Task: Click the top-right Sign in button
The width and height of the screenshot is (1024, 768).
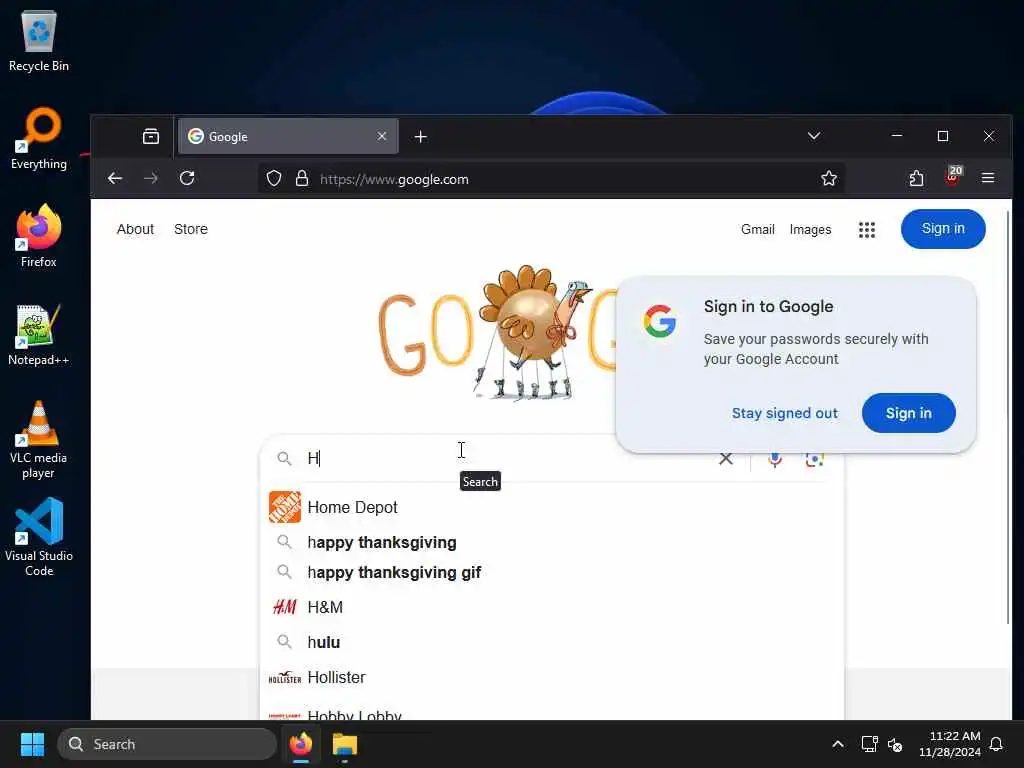Action: pos(943,229)
